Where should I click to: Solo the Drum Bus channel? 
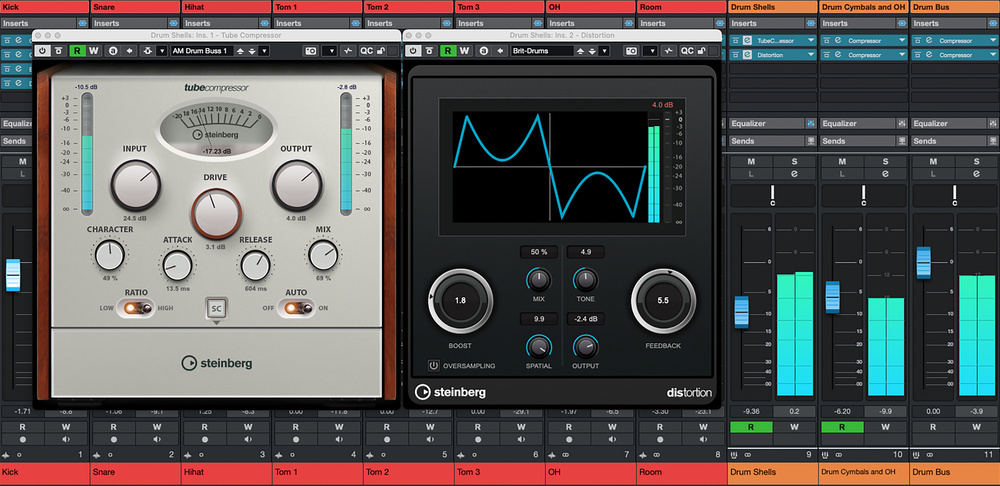pyautogui.click(x=976, y=161)
